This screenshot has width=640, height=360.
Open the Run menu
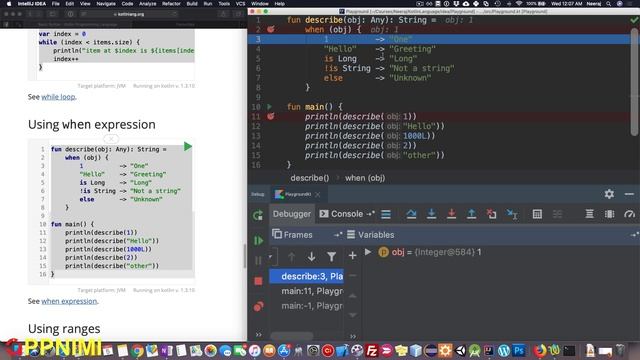pyautogui.click(x=208, y=4)
